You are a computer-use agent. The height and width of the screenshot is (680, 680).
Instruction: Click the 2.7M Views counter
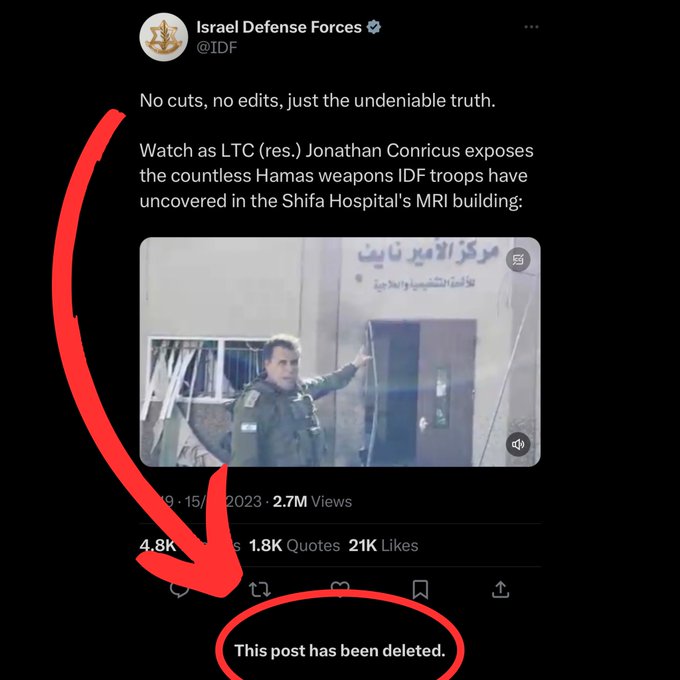(312, 501)
